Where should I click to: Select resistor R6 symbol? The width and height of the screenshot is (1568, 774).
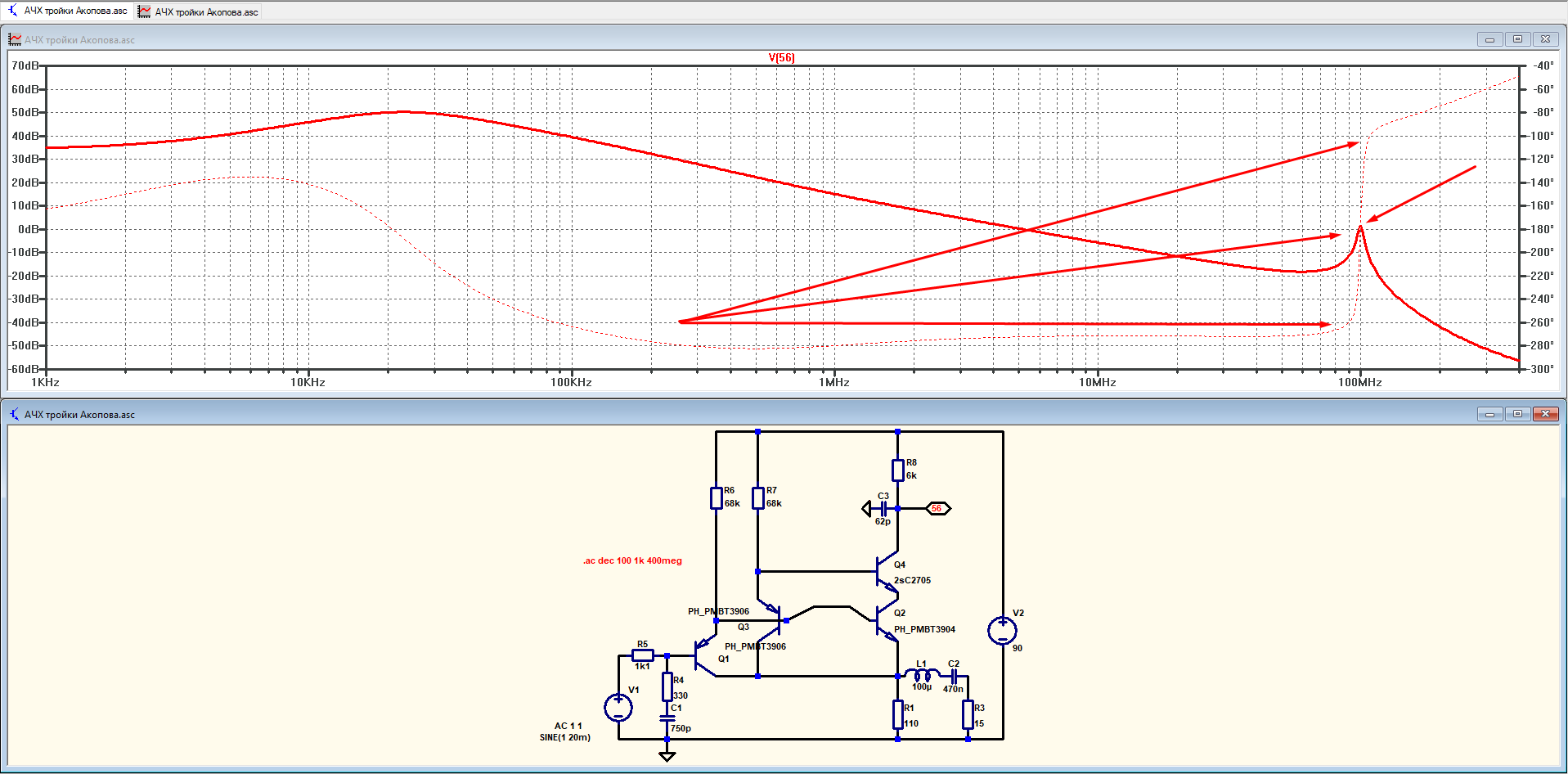point(716,497)
